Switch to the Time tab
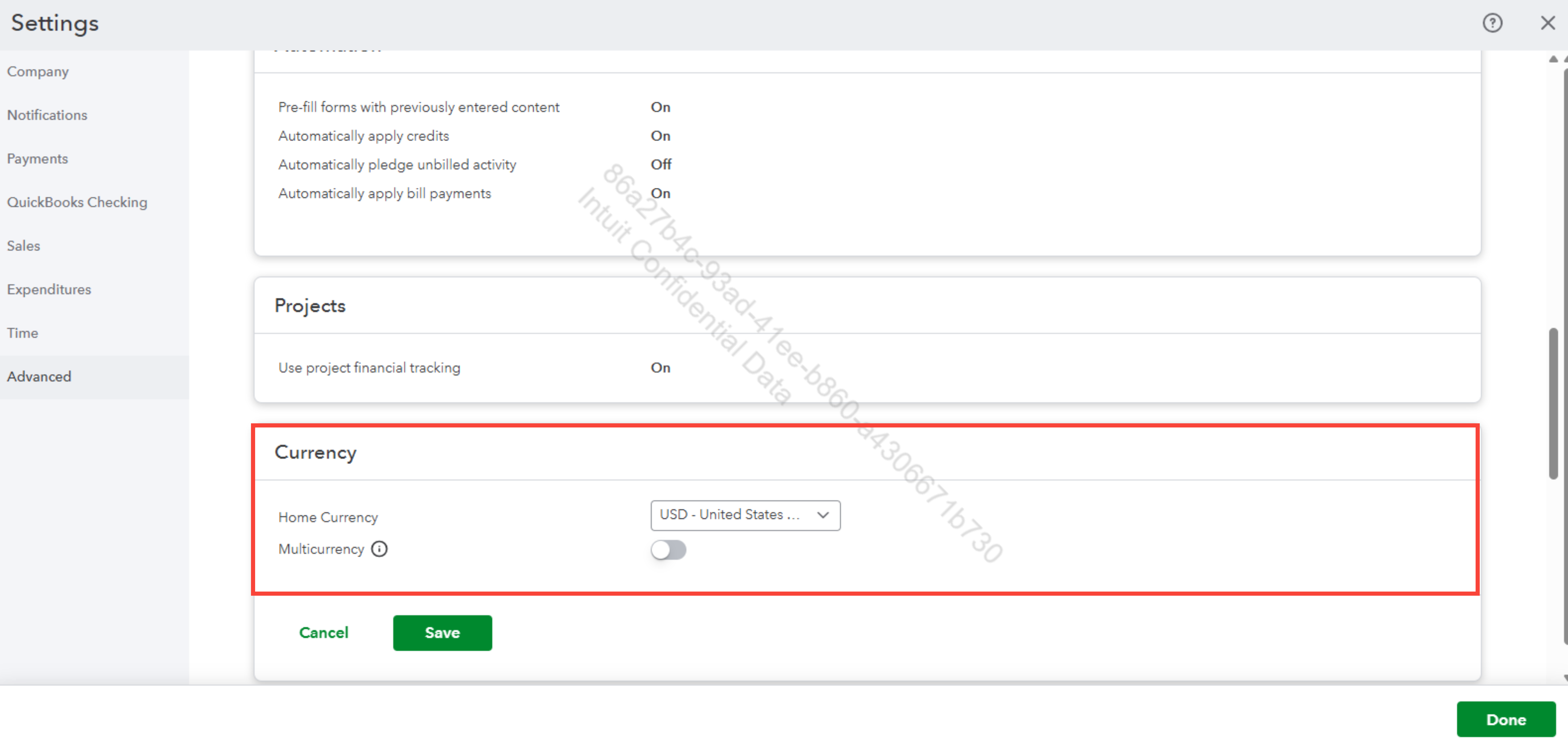The width and height of the screenshot is (1568, 746). click(x=22, y=333)
